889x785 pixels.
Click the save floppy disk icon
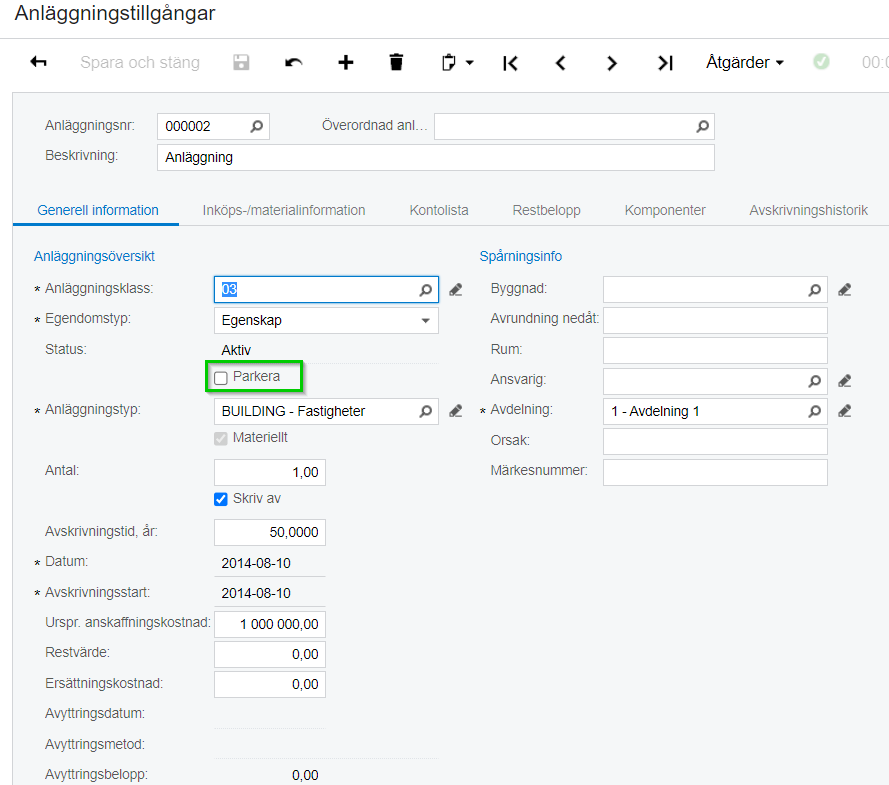click(x=241, y=62)
